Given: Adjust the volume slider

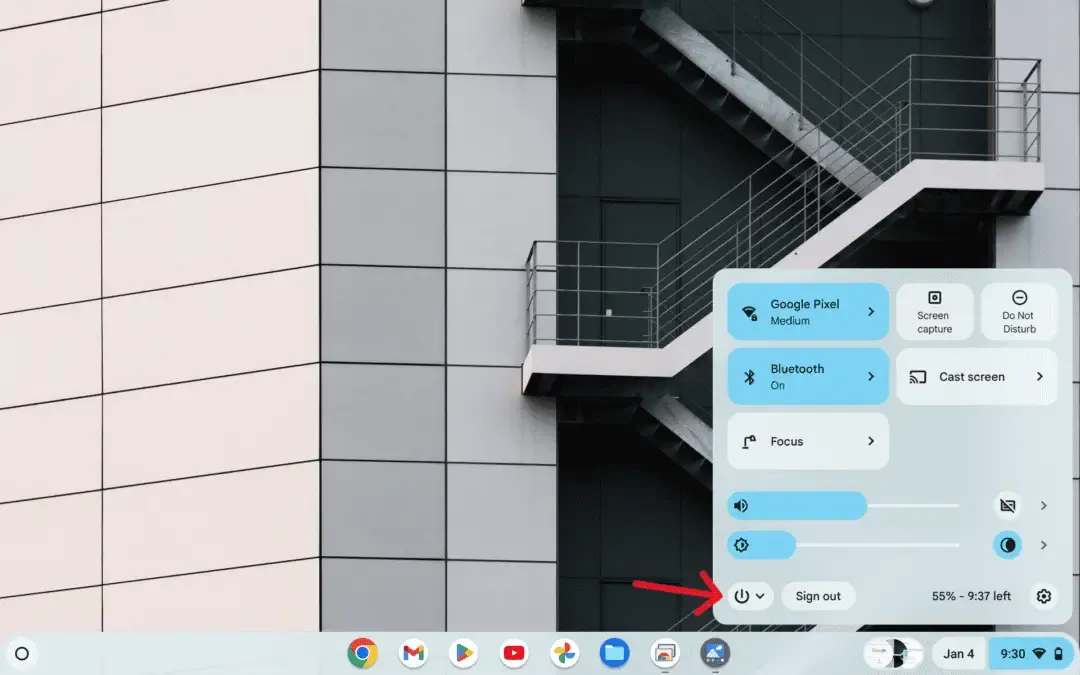Looking at the screenshot, I should point(844,506).
